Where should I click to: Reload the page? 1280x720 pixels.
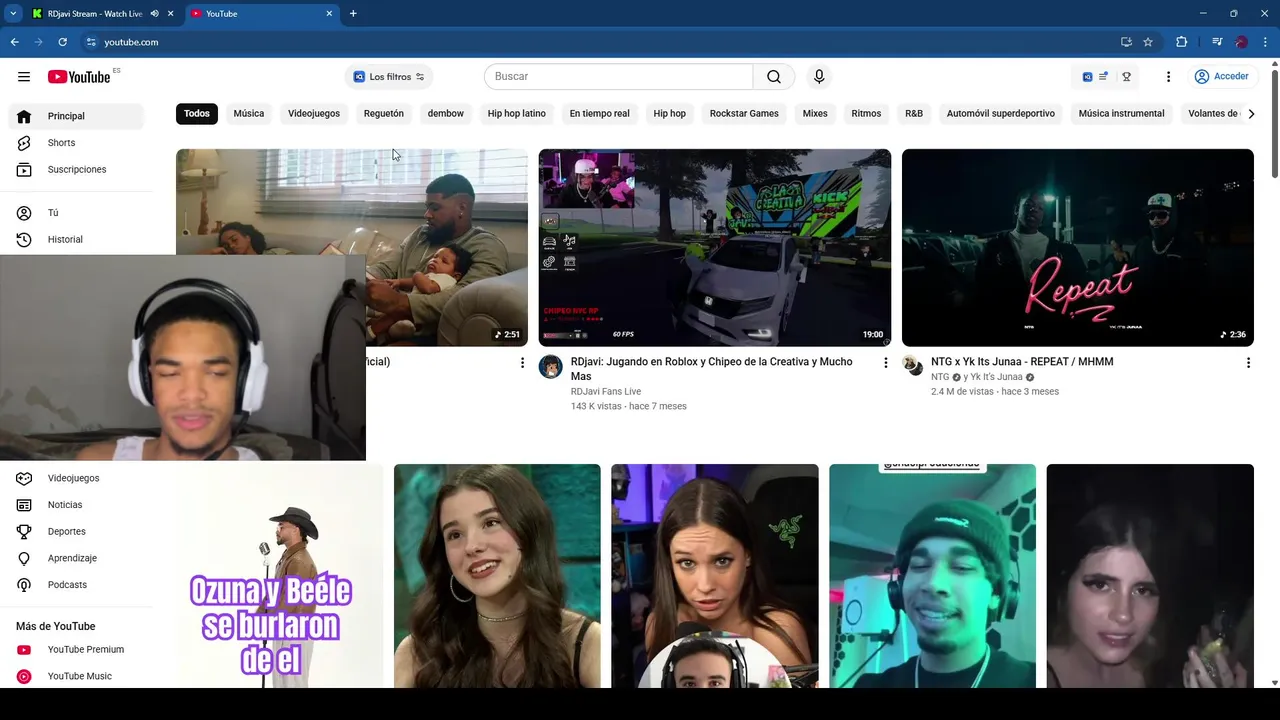tap(62, 42)
